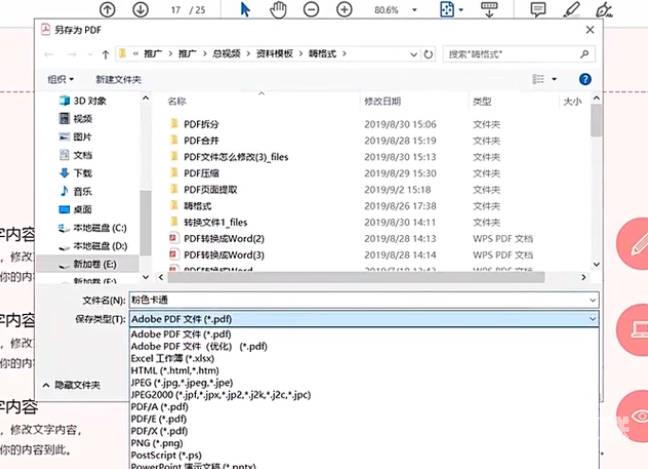Click the 文件名 input field
Viewport: 648px width, 469px height.
(x=364, y=300)
